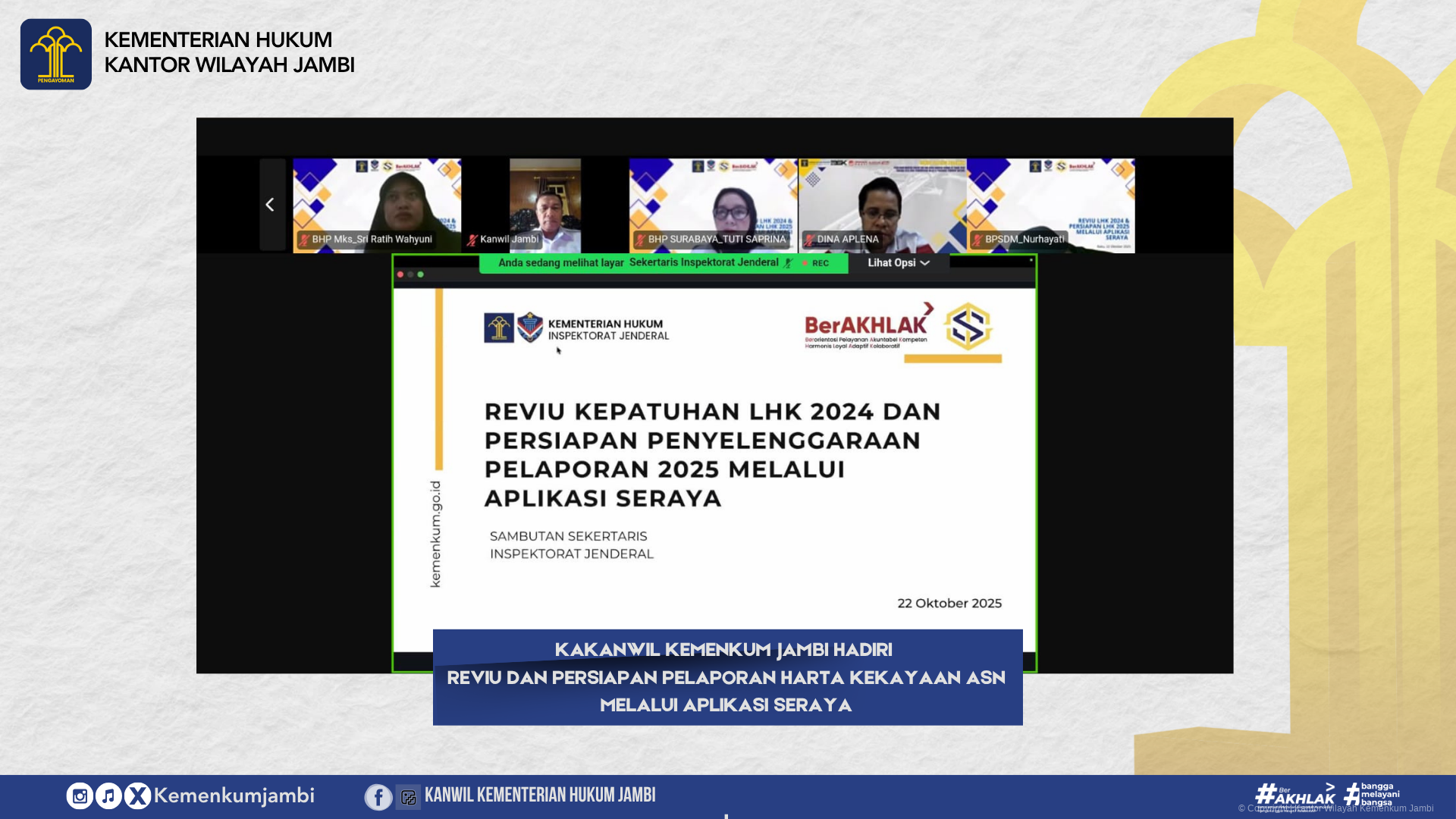The image size is (1456, 819).
Task: Click the X social media icon
Action: point(137,795)
